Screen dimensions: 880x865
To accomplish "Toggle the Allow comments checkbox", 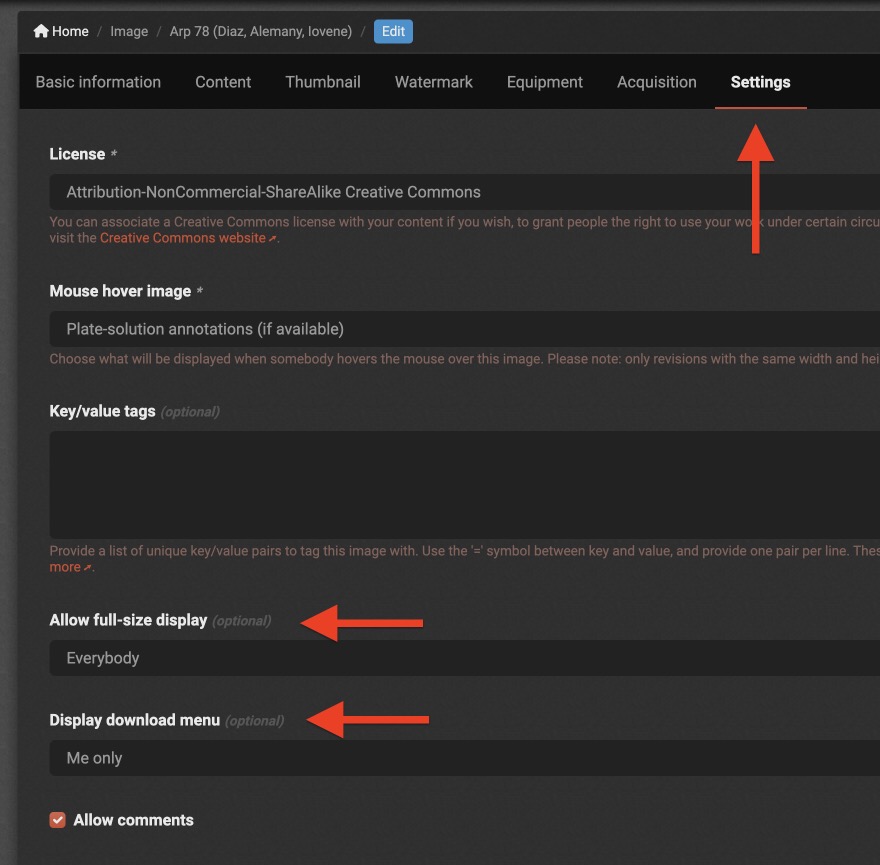I will pos(57,820).
